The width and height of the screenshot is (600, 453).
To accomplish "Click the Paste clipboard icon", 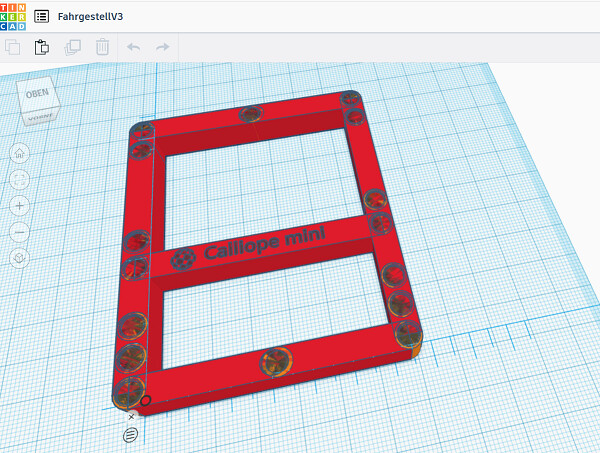I will (x=42, y=47).
